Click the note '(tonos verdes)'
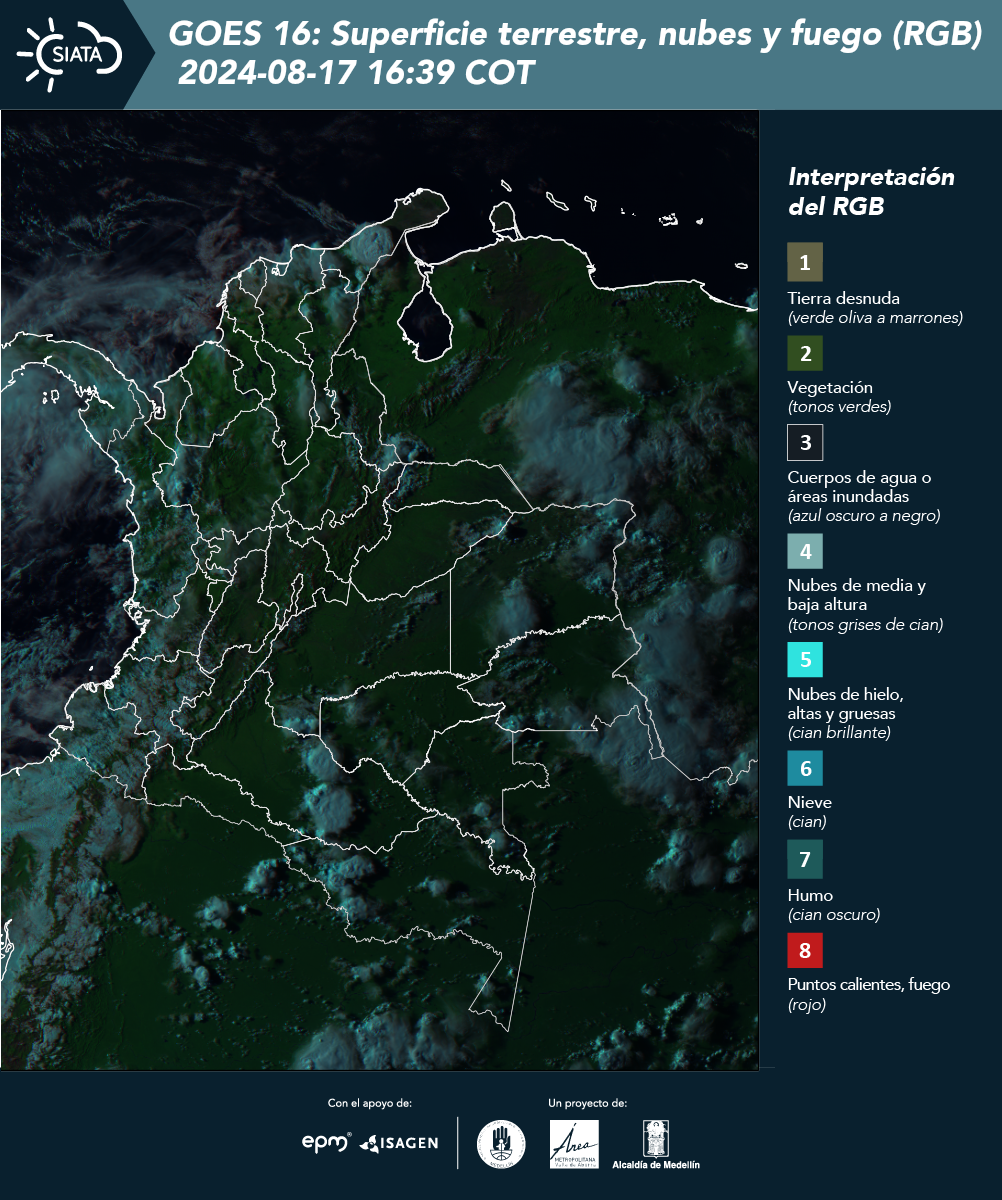Screen dimensions: 1002x1200 point(839,407)
